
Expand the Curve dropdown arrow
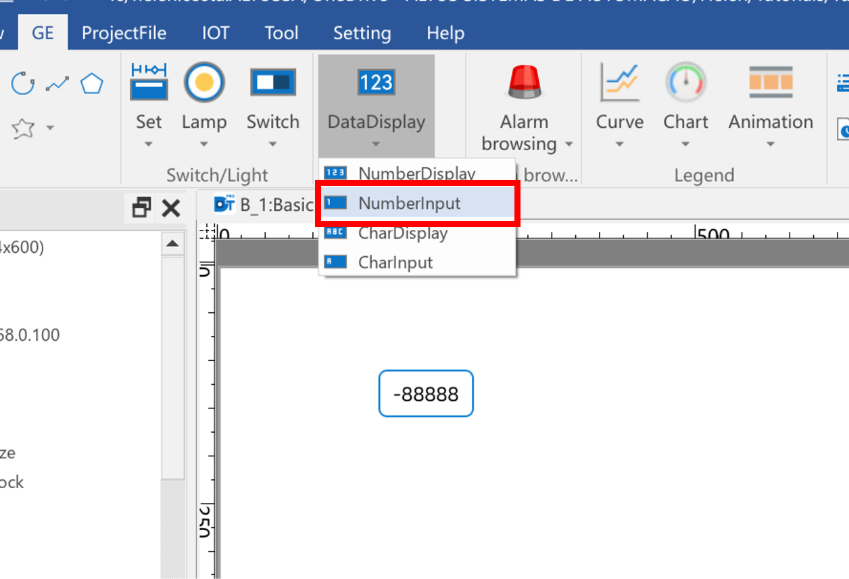click(x=619, y=144)
